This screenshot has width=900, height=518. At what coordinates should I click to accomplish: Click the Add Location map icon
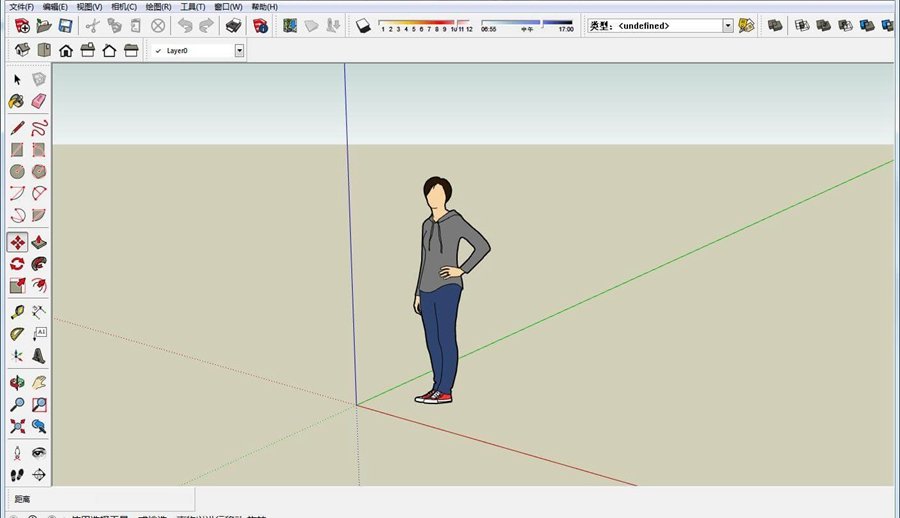pyautogui.click(x=290, y=25)
